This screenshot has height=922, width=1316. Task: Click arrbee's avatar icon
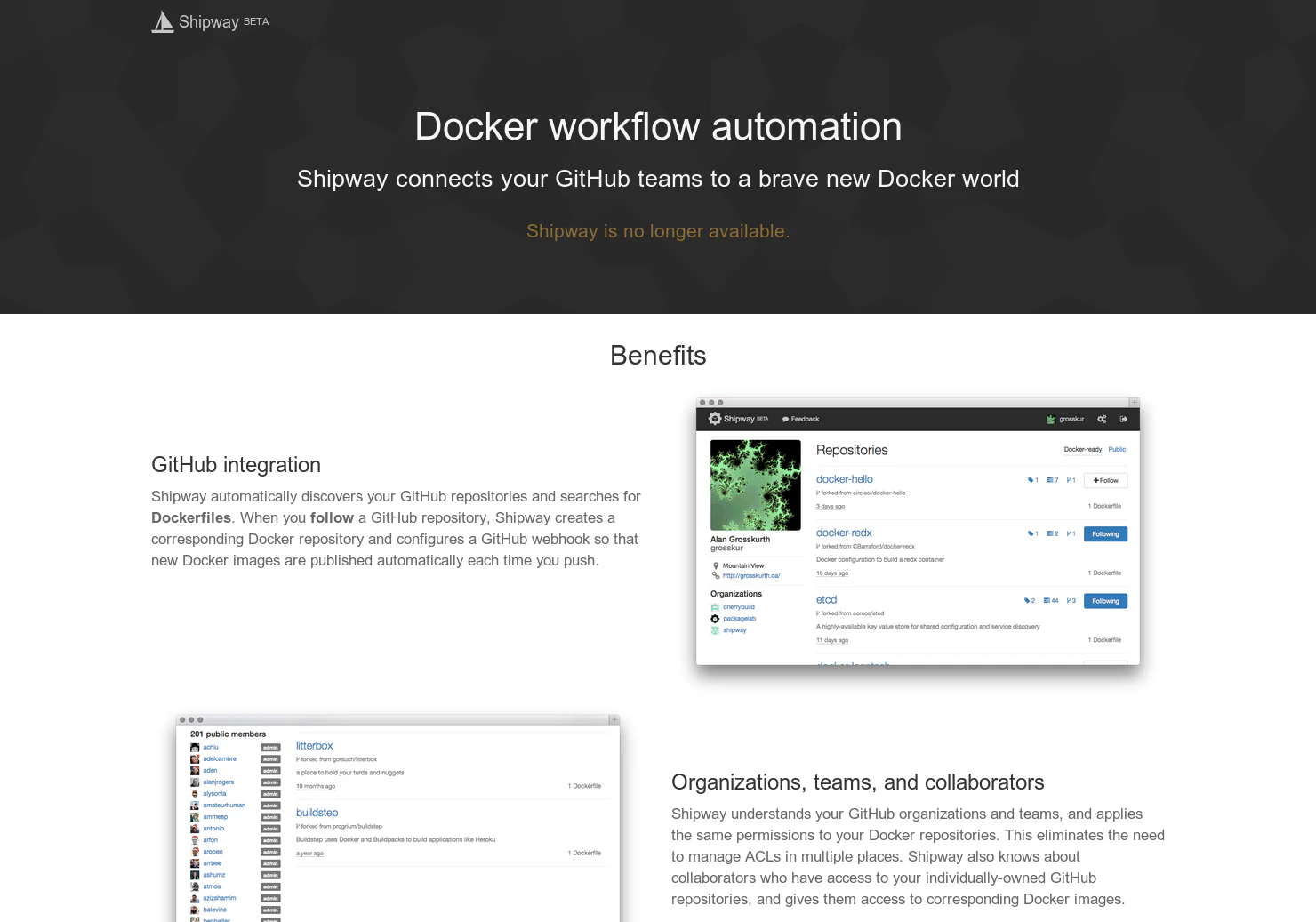coord(195,863)
